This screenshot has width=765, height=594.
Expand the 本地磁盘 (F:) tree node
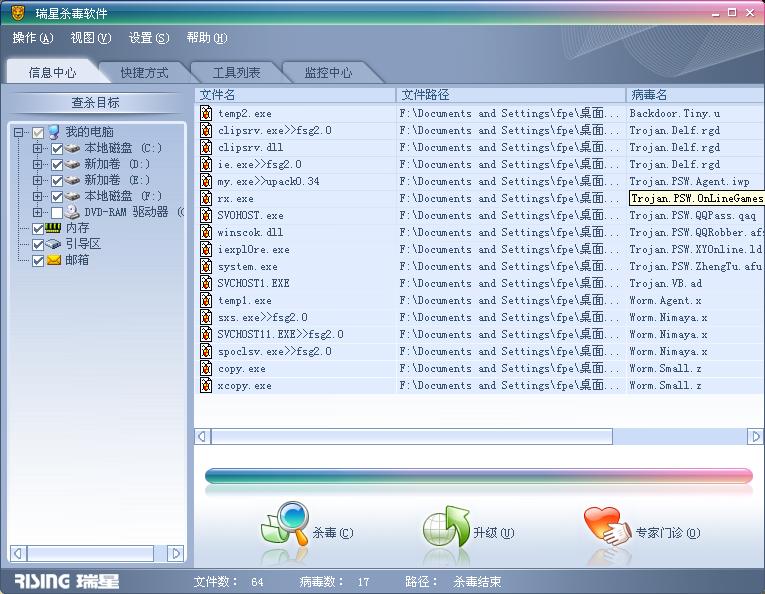click(38, 196)
